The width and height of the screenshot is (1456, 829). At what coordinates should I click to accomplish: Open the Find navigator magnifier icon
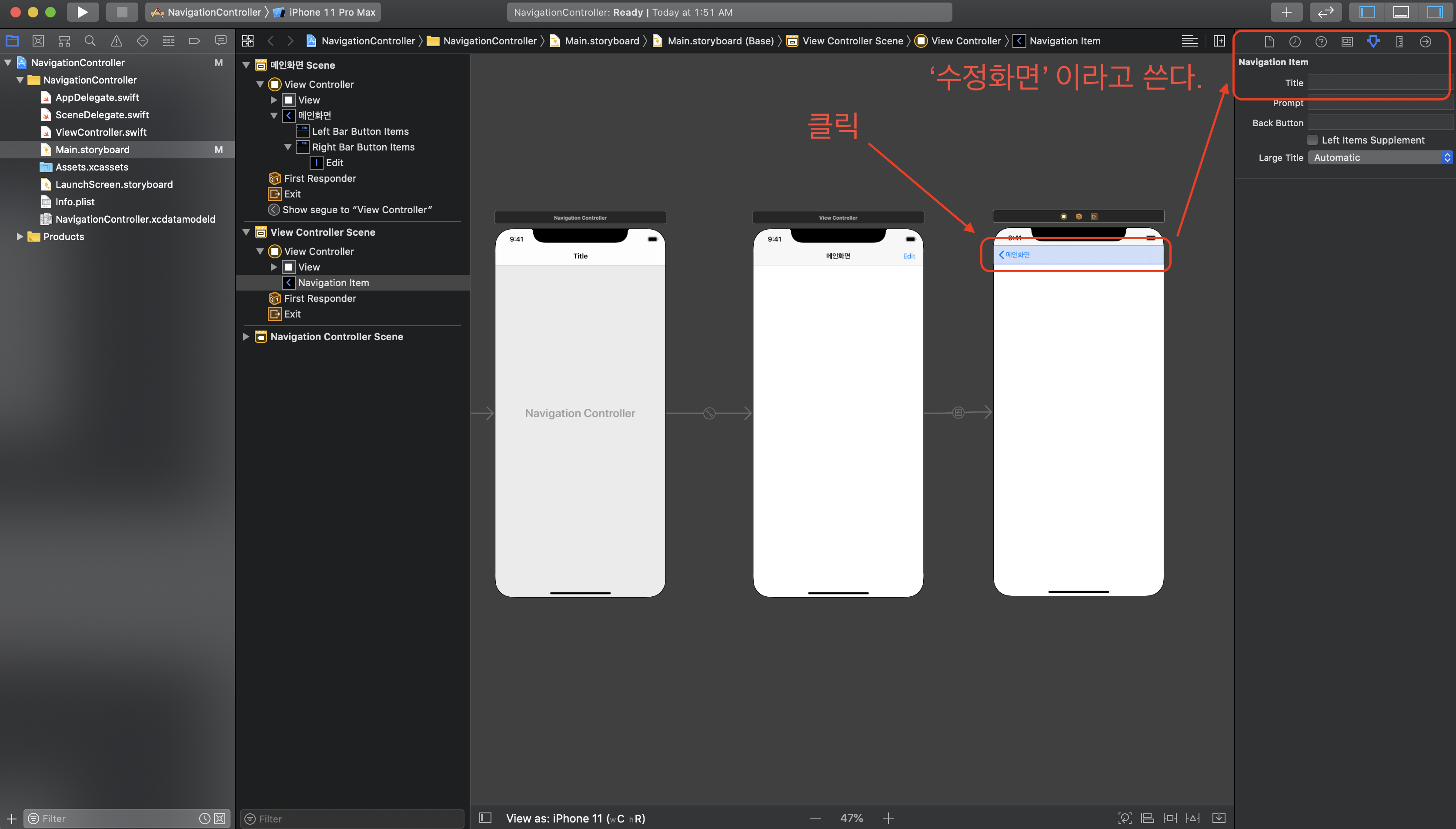tap(90, 41)
